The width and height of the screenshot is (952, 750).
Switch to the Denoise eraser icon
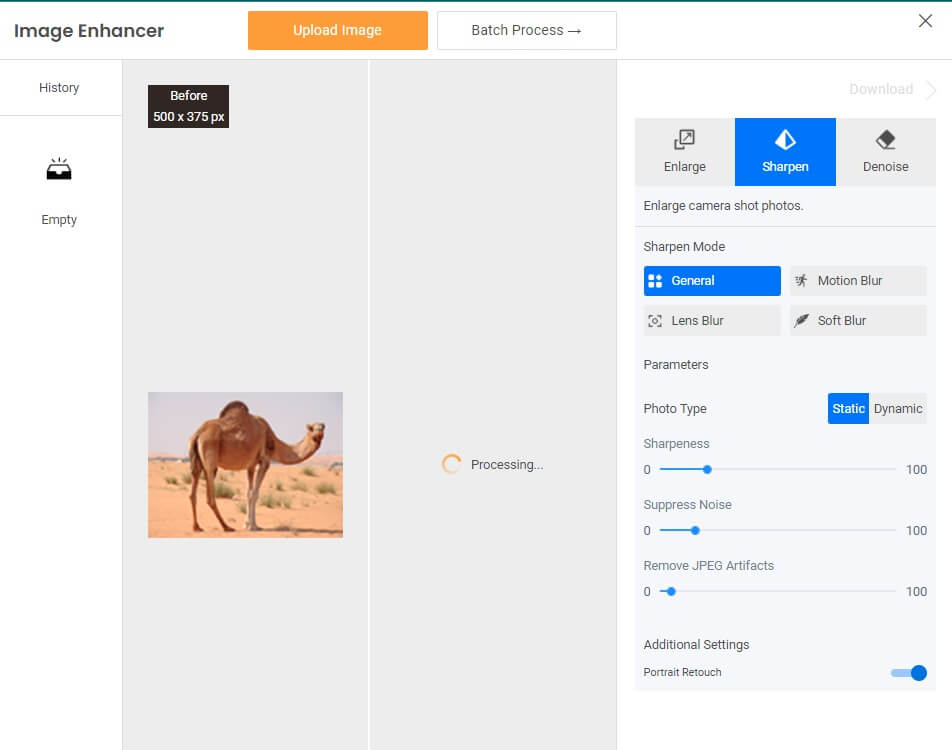885,140
